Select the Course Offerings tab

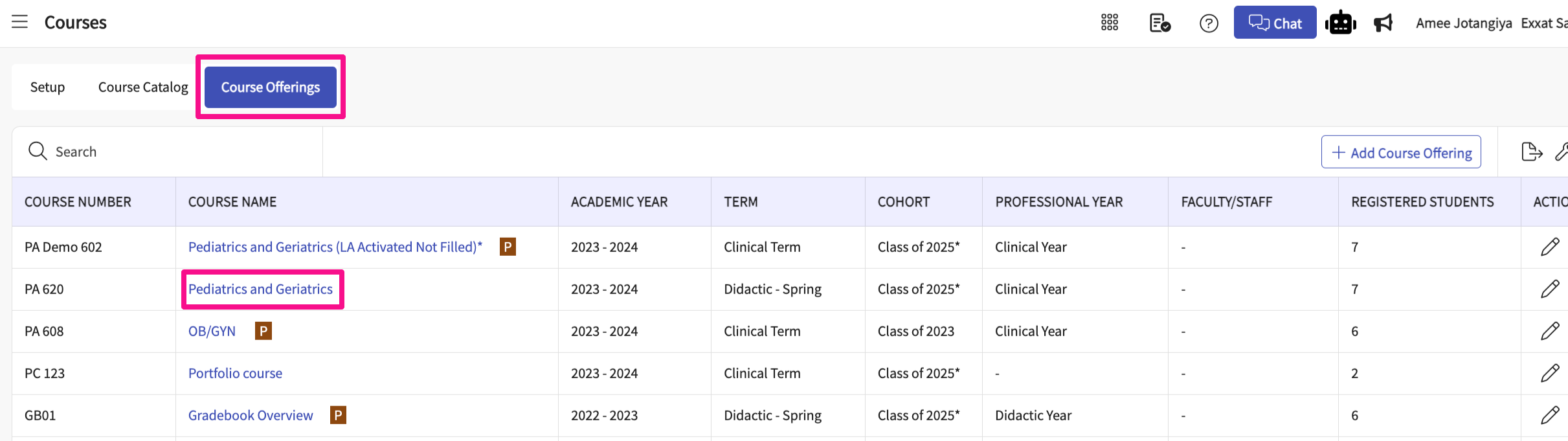click(x=271, y=87)
